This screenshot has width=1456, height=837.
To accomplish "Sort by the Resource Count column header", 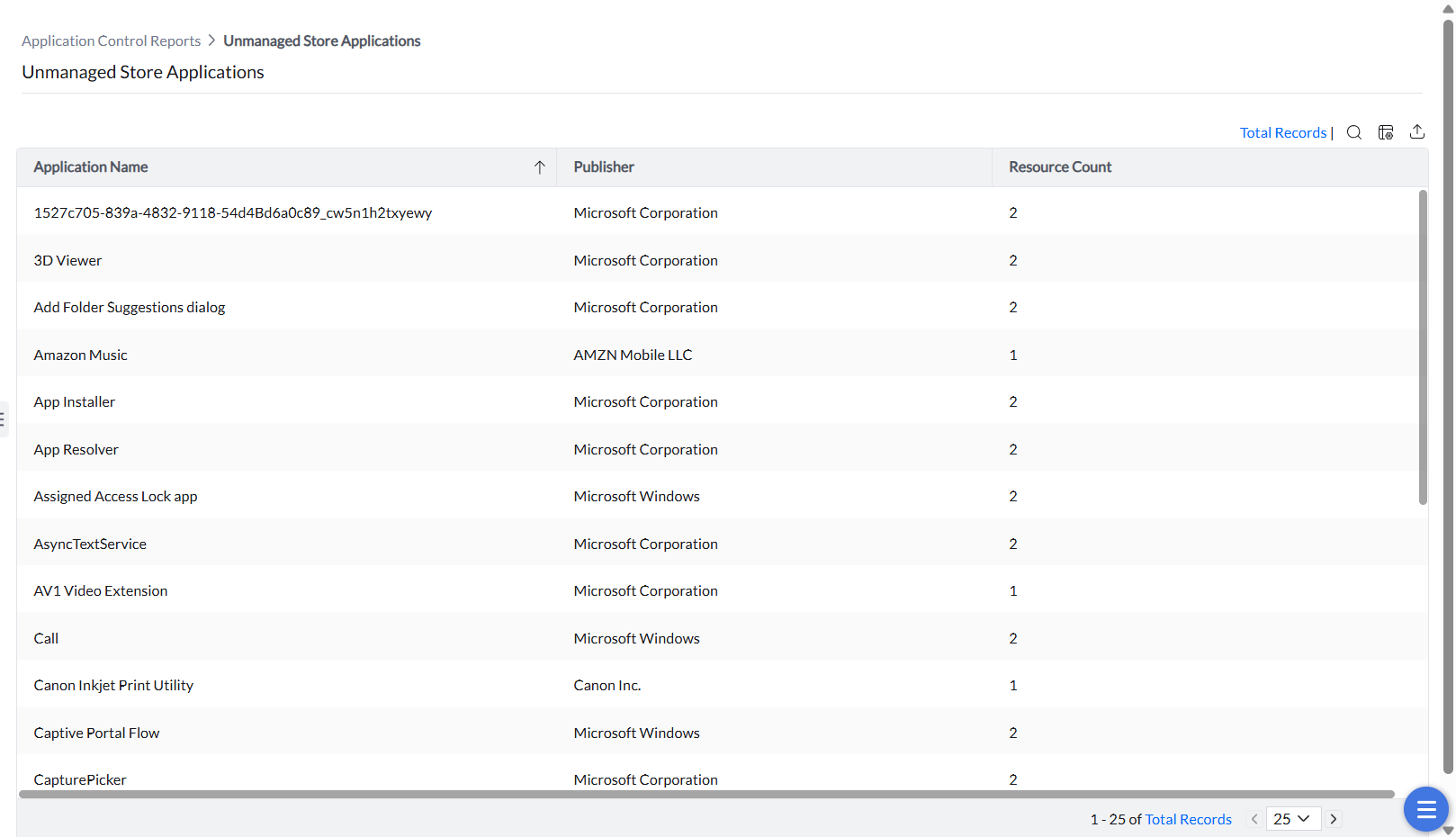I will [x=1060, y=167].
